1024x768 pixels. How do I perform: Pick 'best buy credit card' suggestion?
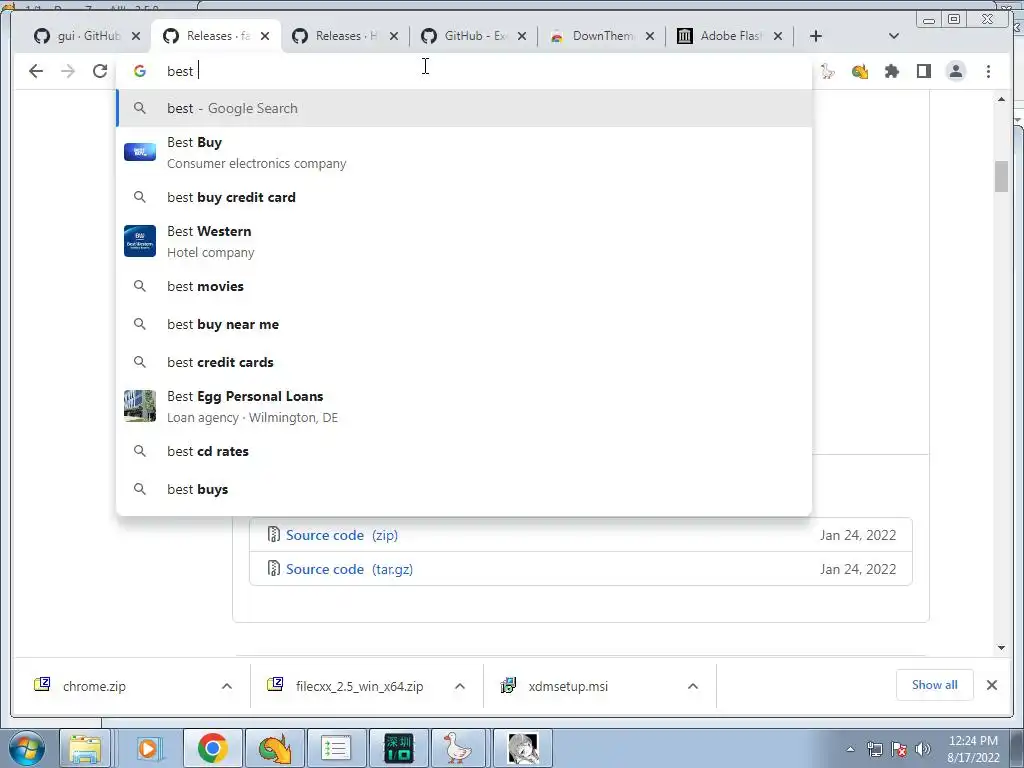click(464, 197)
